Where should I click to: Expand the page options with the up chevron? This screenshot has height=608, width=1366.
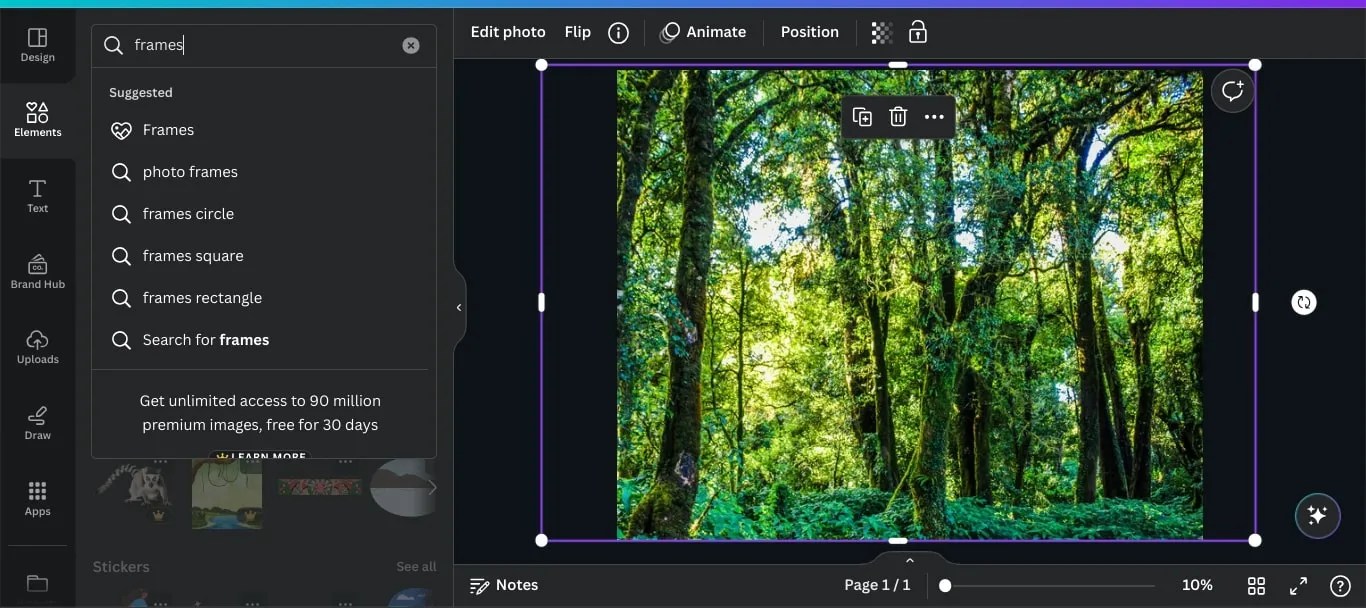click(909, 560)
